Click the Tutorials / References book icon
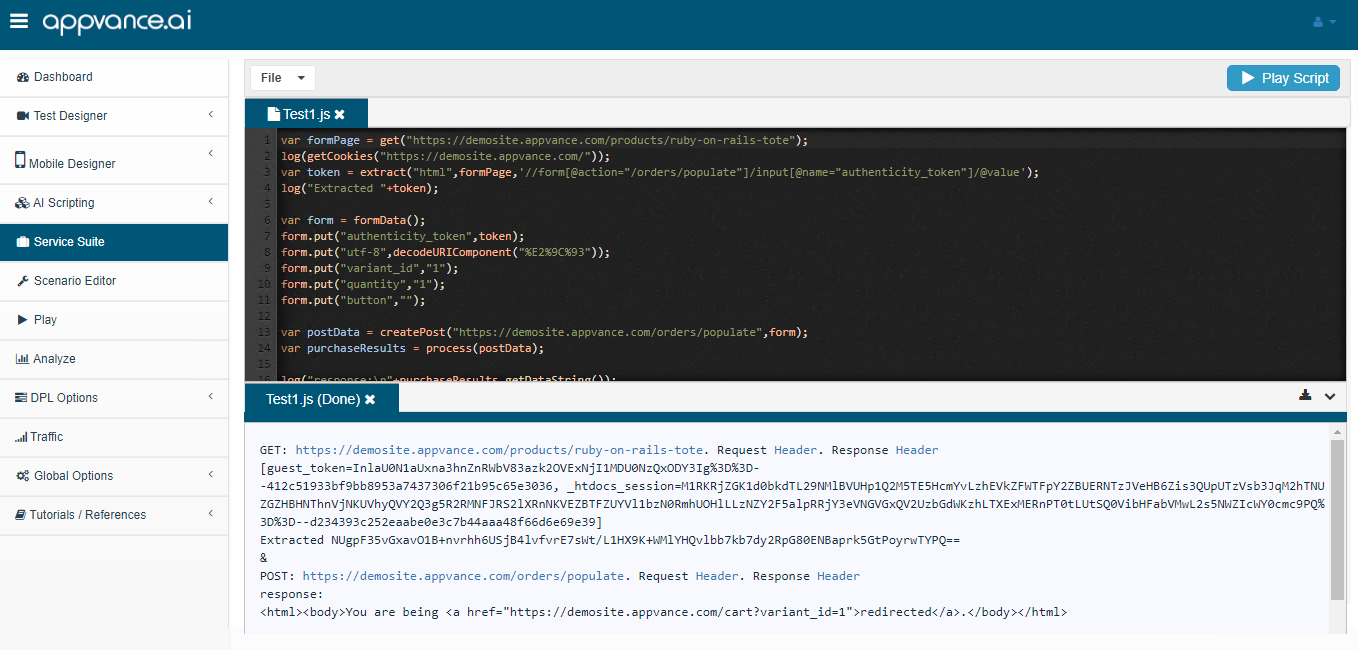1358x650 pixels. click(x=21, y=515)
